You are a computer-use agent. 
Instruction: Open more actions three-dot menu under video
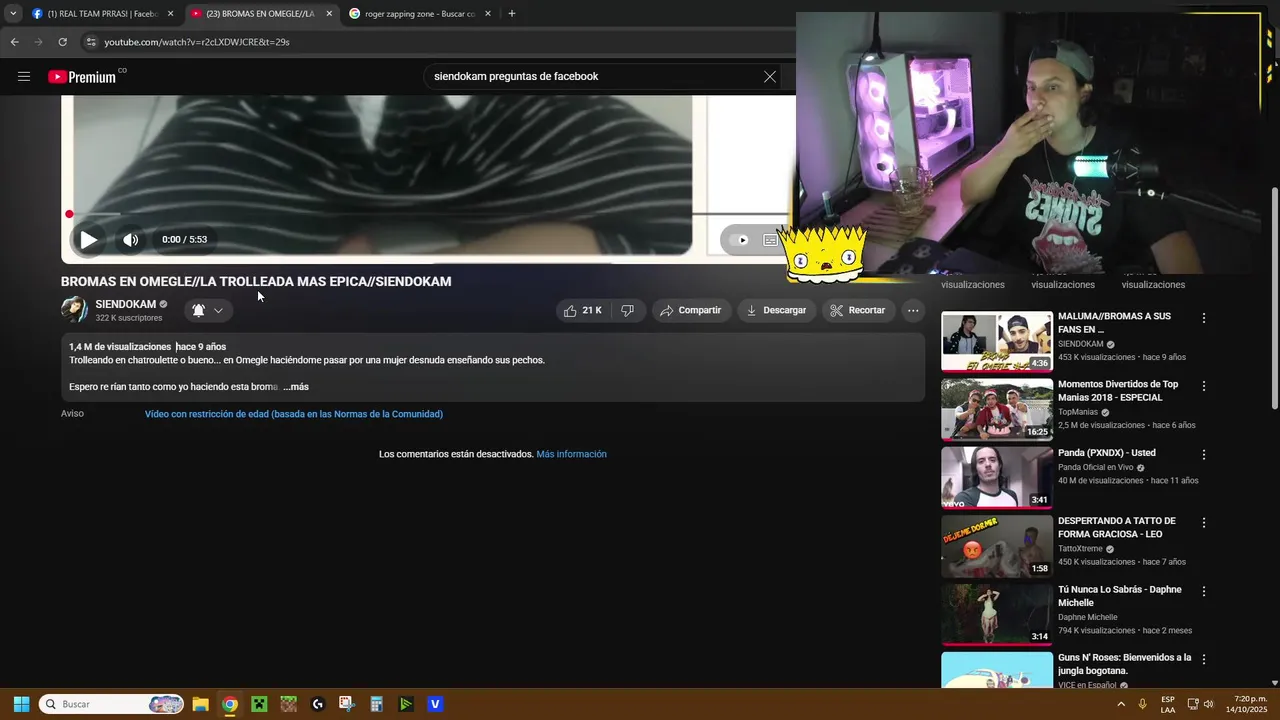(913, 311)
